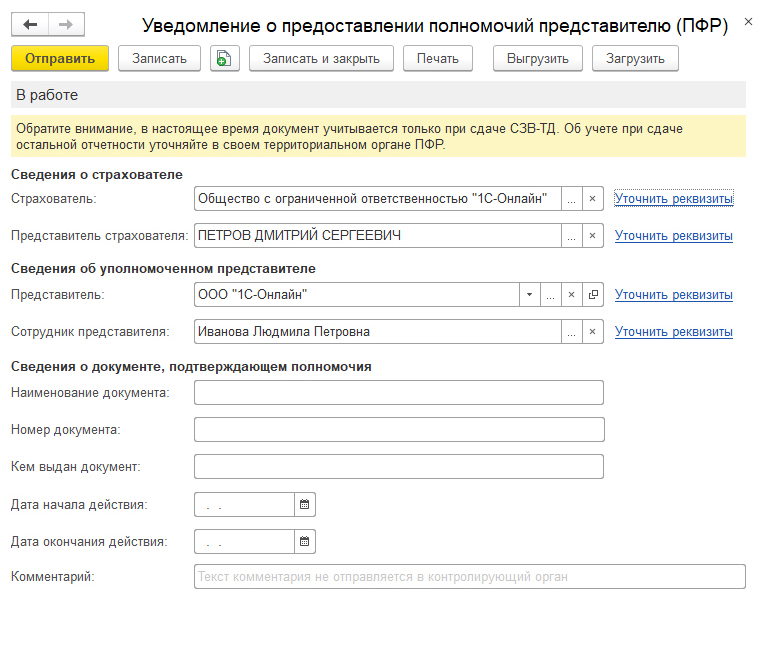Click Уточнить реквизиты link next to Страхователь

[673, 199]
